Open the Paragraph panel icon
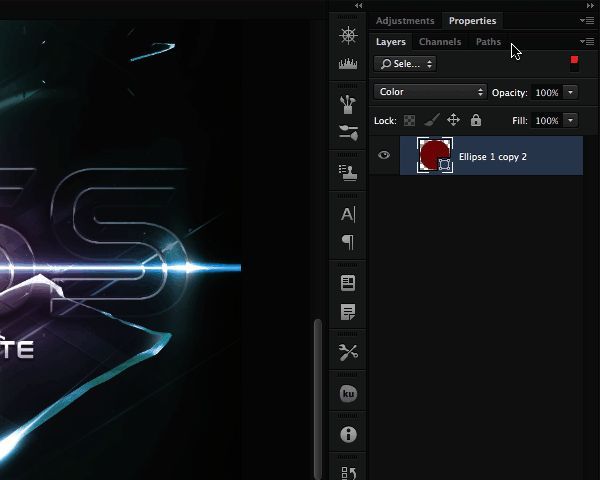Viewport: 600px width, 480px height. (348, 241)
